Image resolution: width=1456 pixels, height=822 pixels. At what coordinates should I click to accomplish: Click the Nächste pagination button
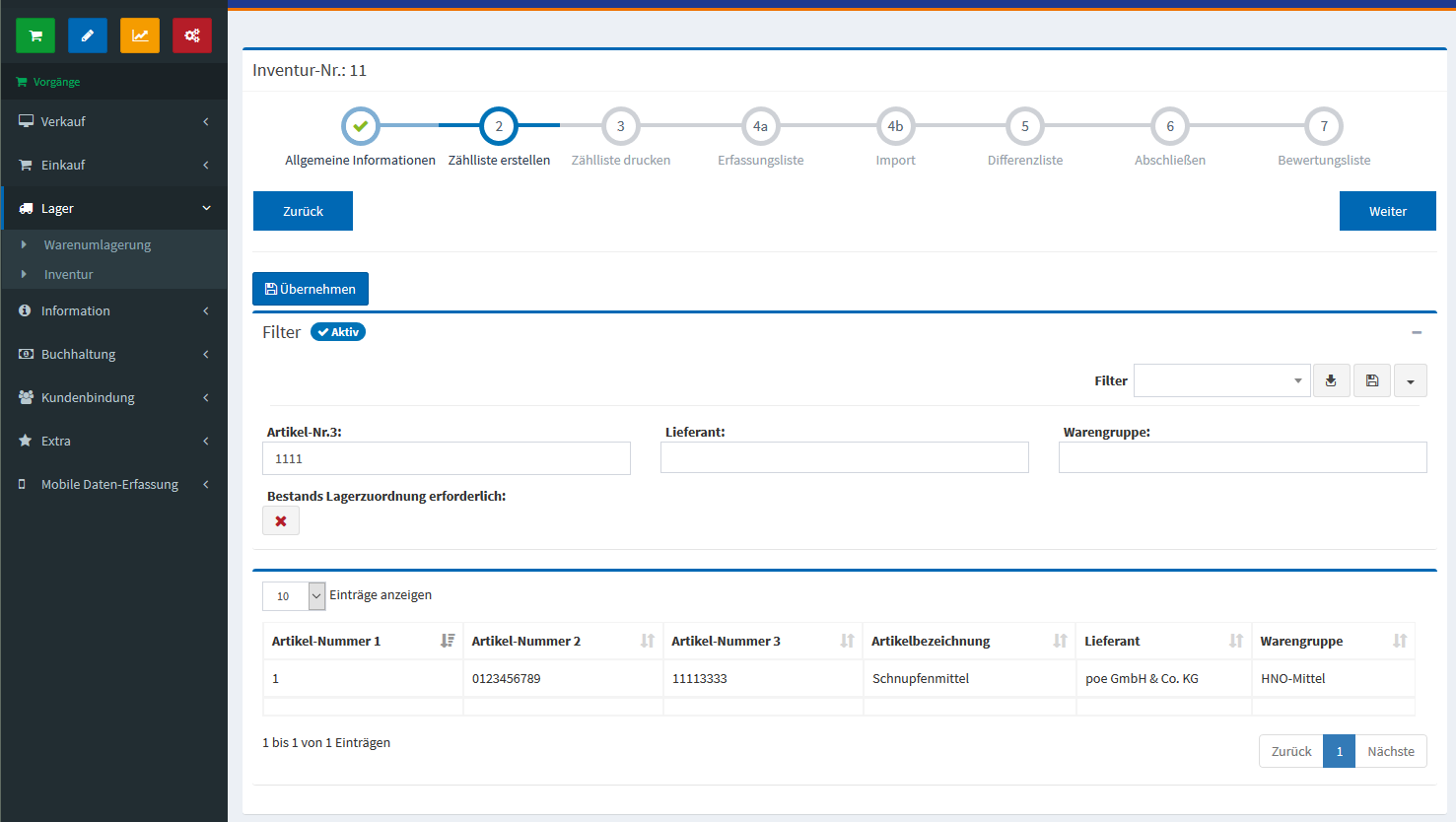1390,751
